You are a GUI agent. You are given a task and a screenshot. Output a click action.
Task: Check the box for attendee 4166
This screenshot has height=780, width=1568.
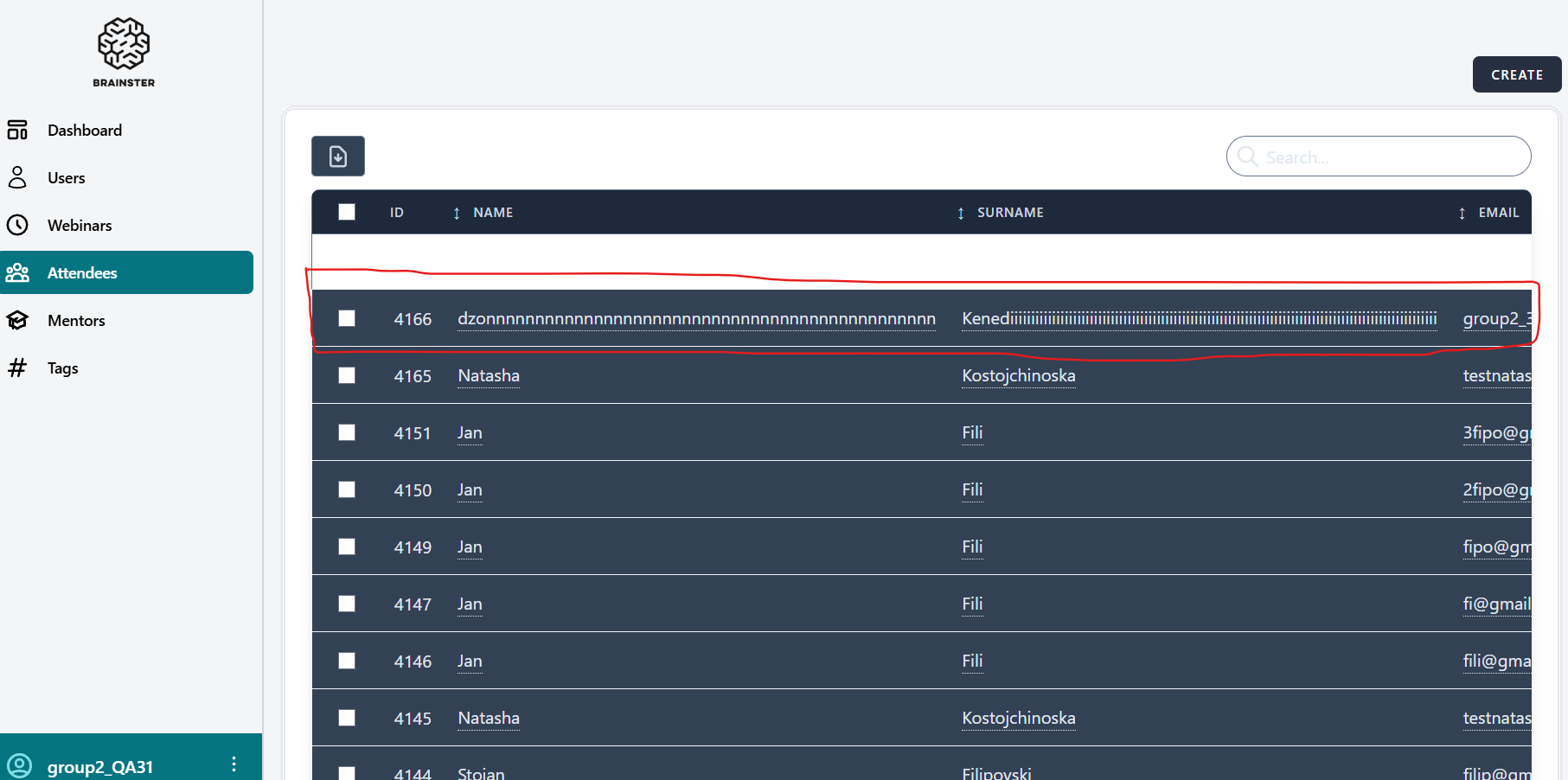tap(347, 318)
